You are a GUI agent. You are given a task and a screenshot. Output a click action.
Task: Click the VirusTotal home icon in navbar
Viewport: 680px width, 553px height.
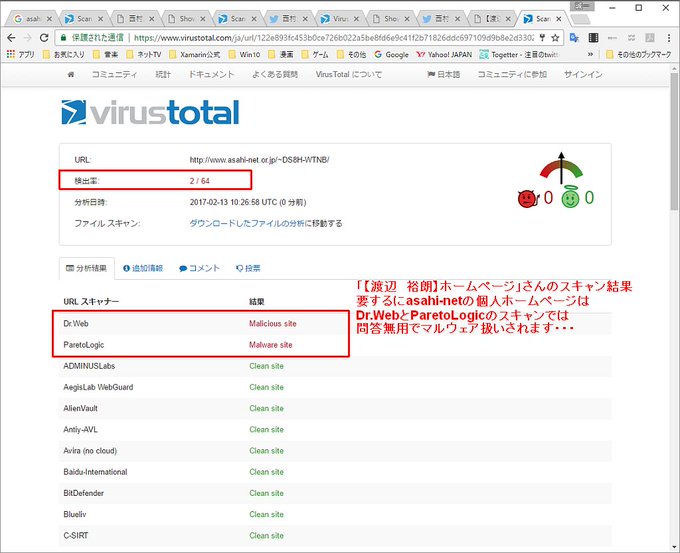click(x=71, y=75)
